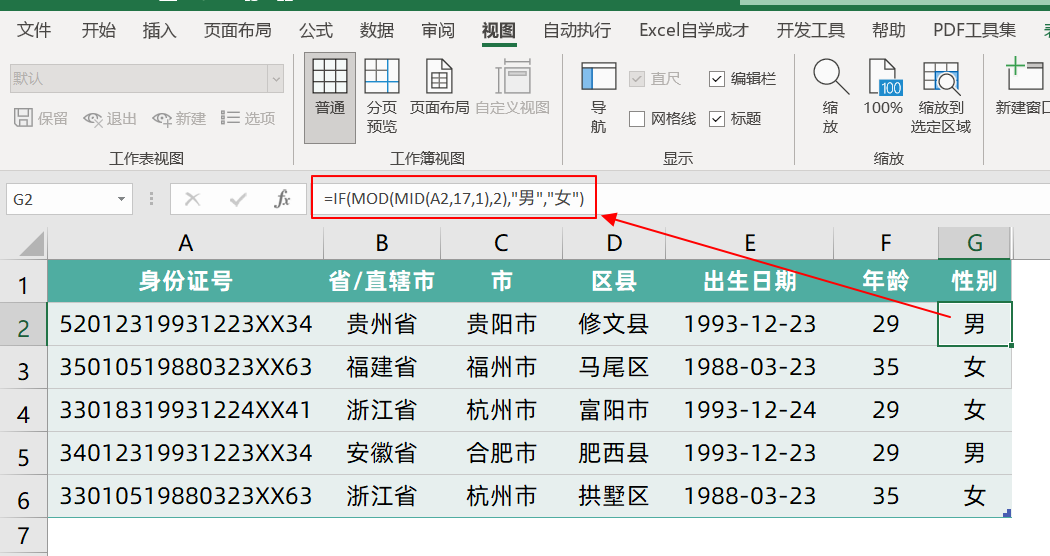Open the PDF工具集 tab
The width and height of the screenshot is (1050, 556).
(x=974, y=30)
